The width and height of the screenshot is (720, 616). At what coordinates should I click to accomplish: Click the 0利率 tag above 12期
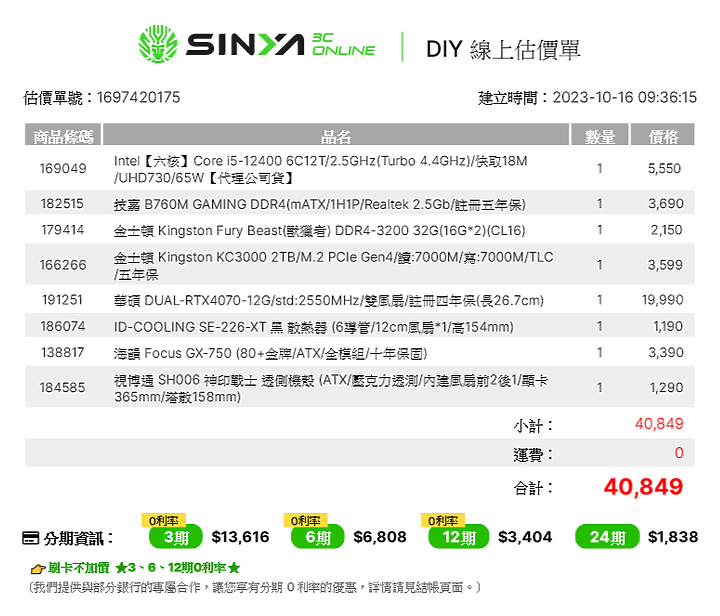[x=443, y=521]
